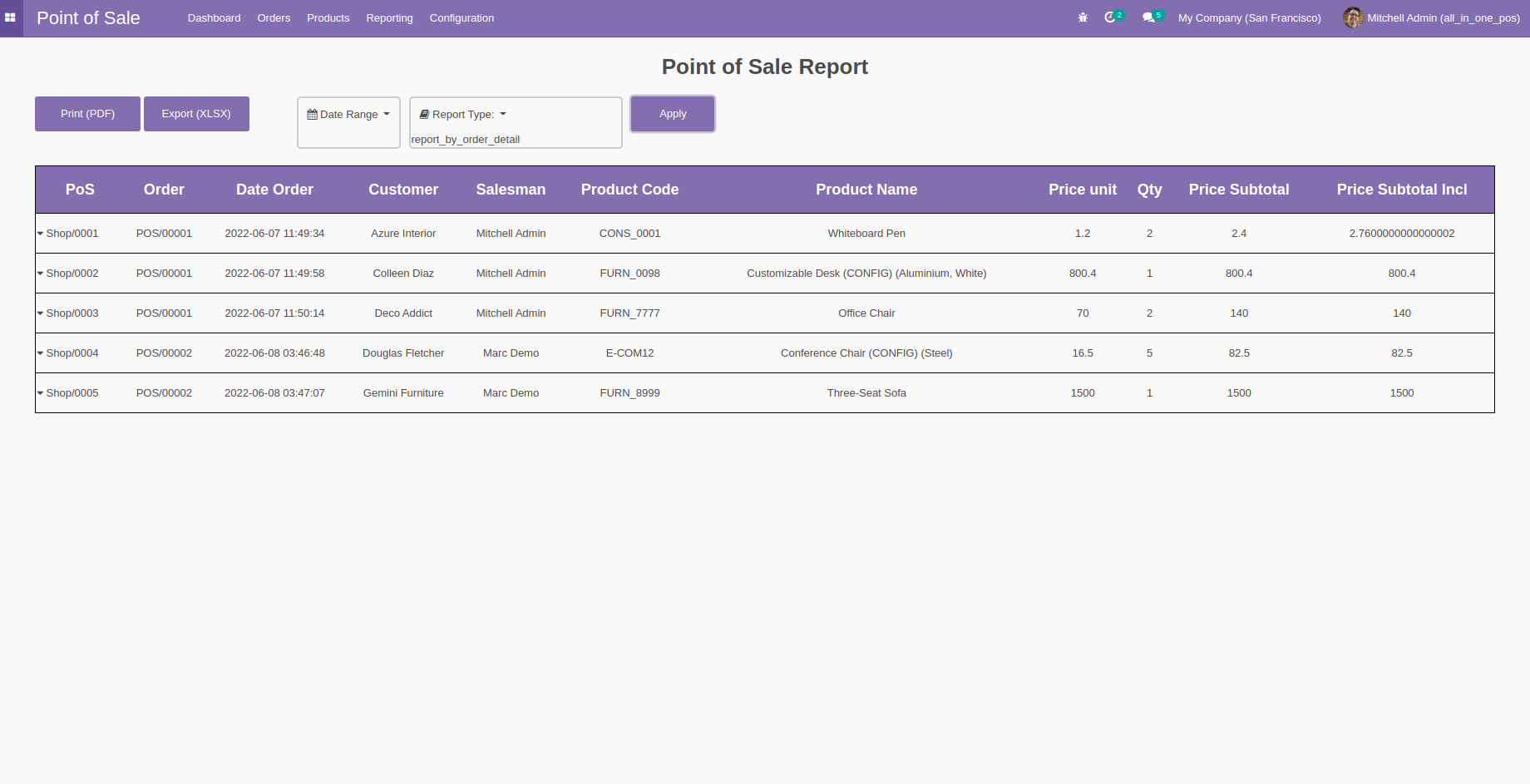
Task: Open the Reporting menu
Action: coord(389,18)
